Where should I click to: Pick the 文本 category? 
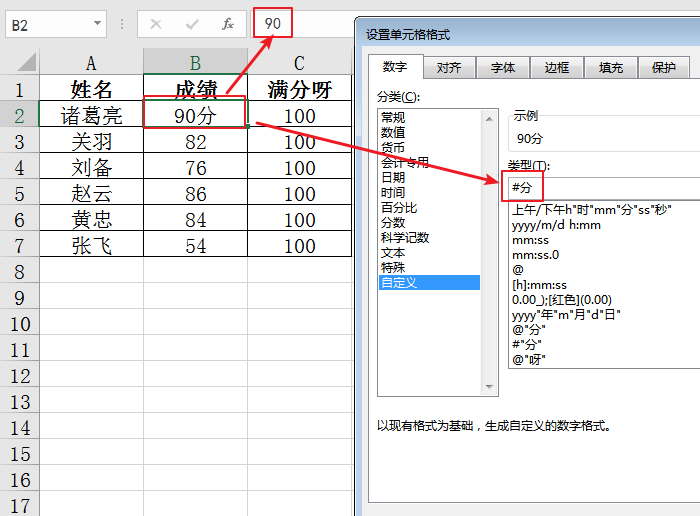pos(393,252)
